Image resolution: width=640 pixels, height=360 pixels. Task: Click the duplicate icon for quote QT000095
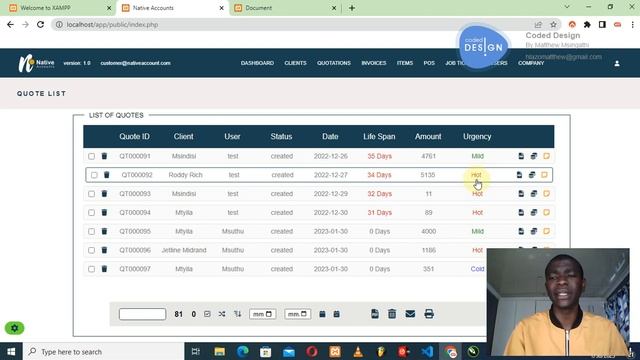point(534,231)
